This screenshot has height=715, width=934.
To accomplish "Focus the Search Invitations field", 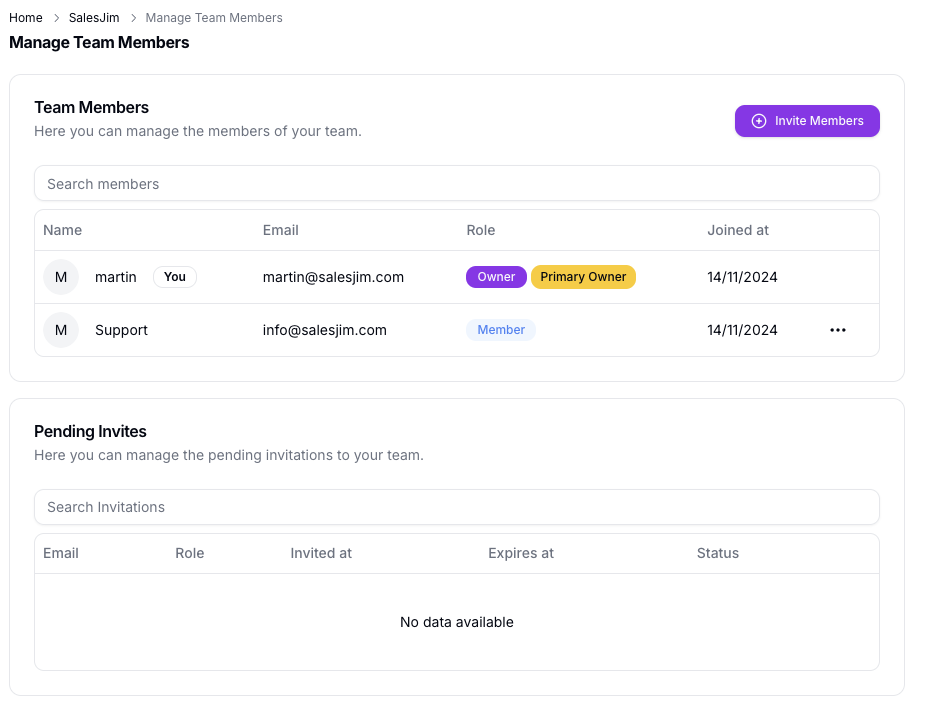I will pos(456,507).
